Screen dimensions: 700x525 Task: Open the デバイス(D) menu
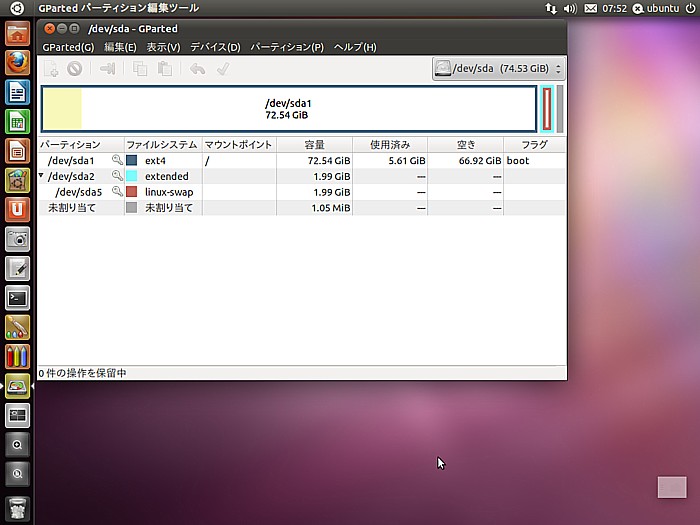pyautogui.click(x=215, y=47)
